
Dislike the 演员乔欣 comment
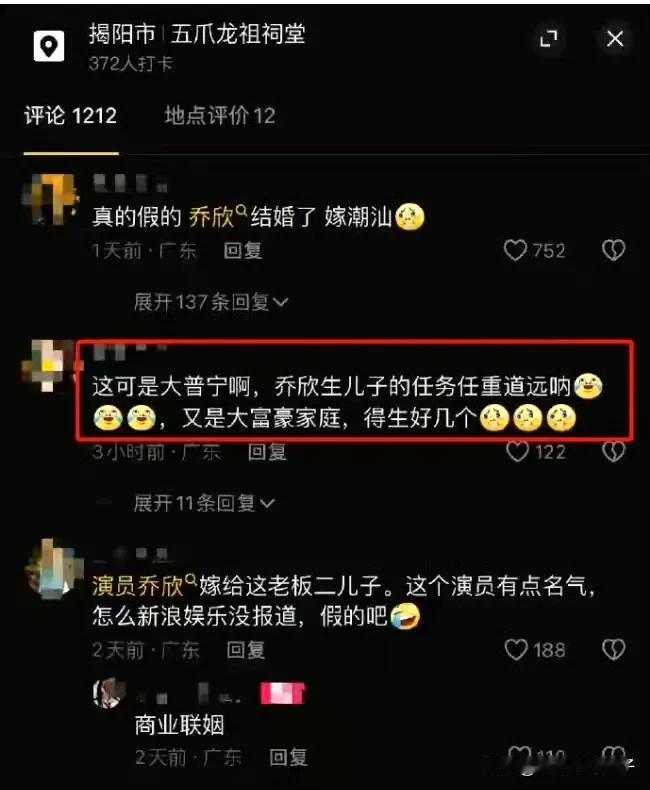(613, 649)
